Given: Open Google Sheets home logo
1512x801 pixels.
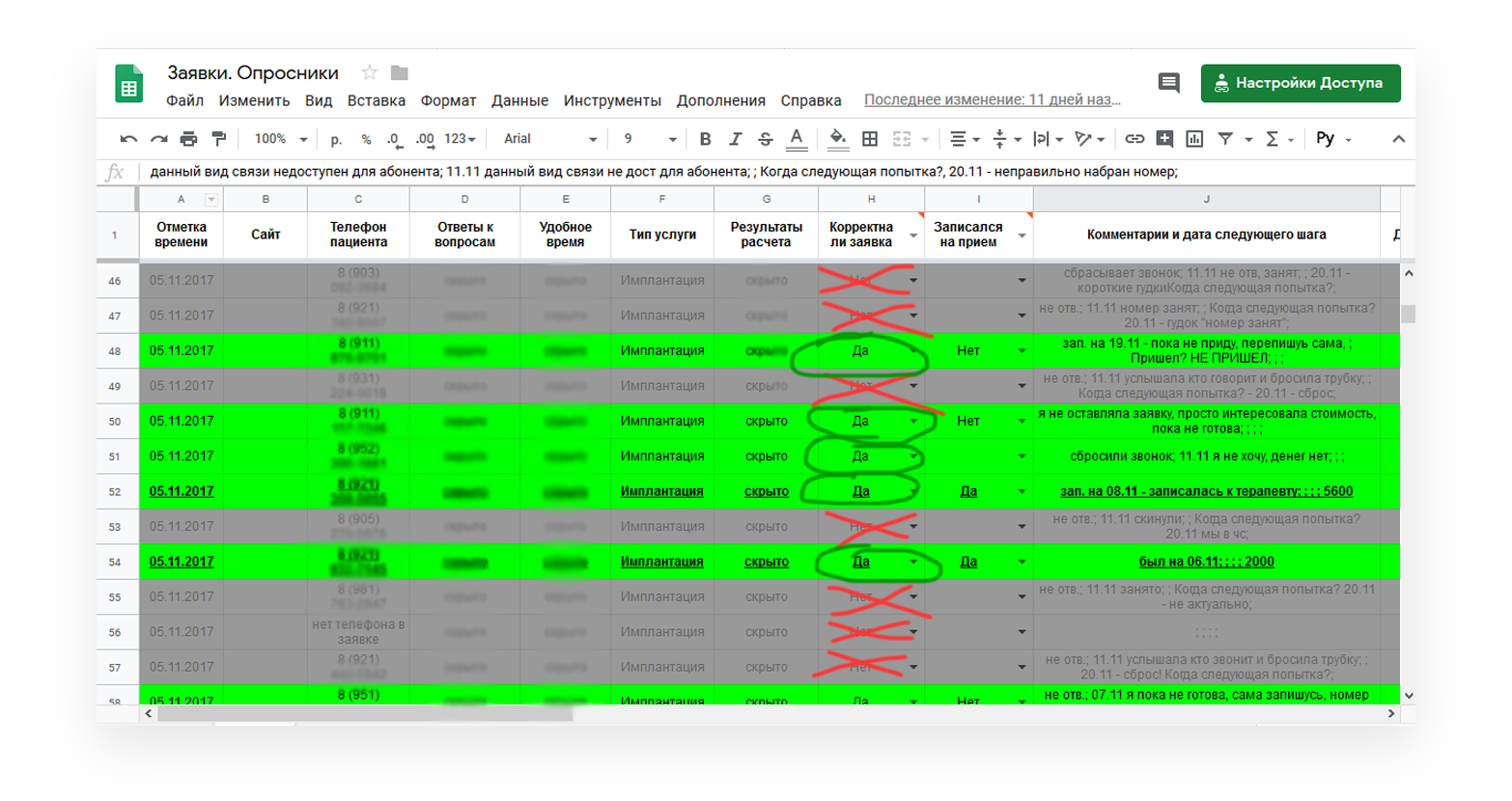Looking at the screenshot, I should [128, 83].
